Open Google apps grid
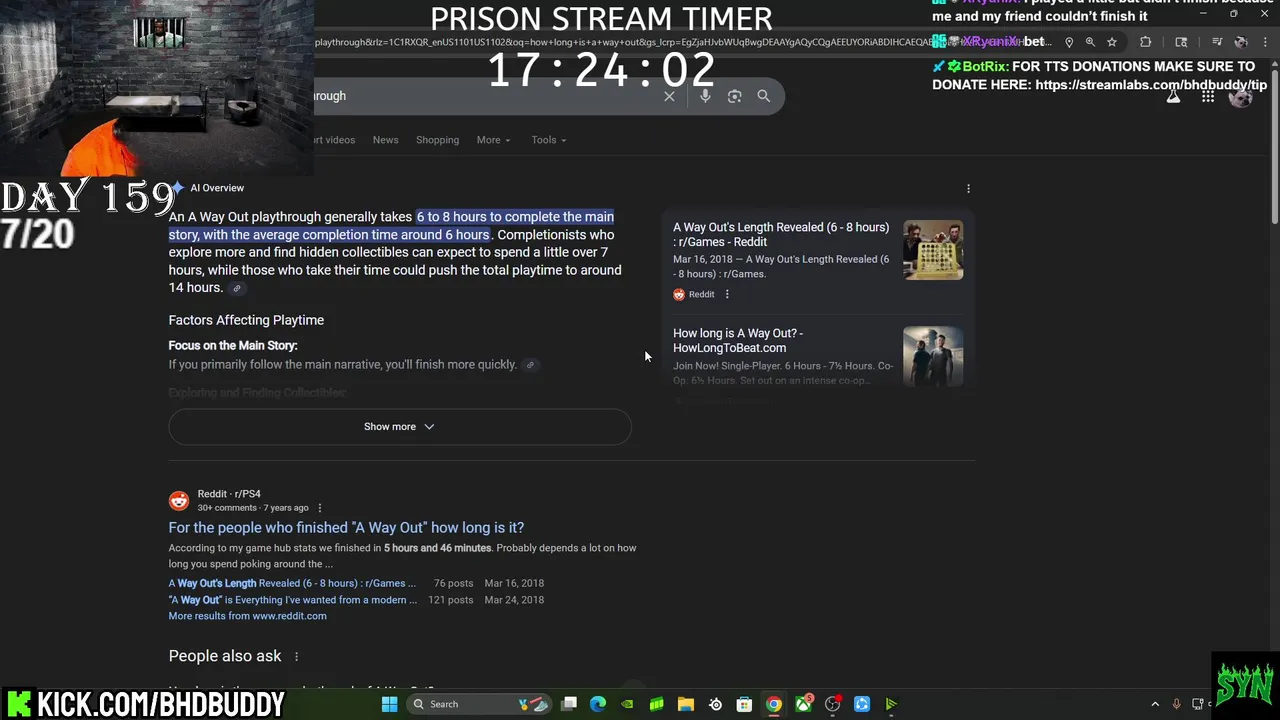Image resolution: width=1280 pixels, height=720 pixels. point(1208,96)
